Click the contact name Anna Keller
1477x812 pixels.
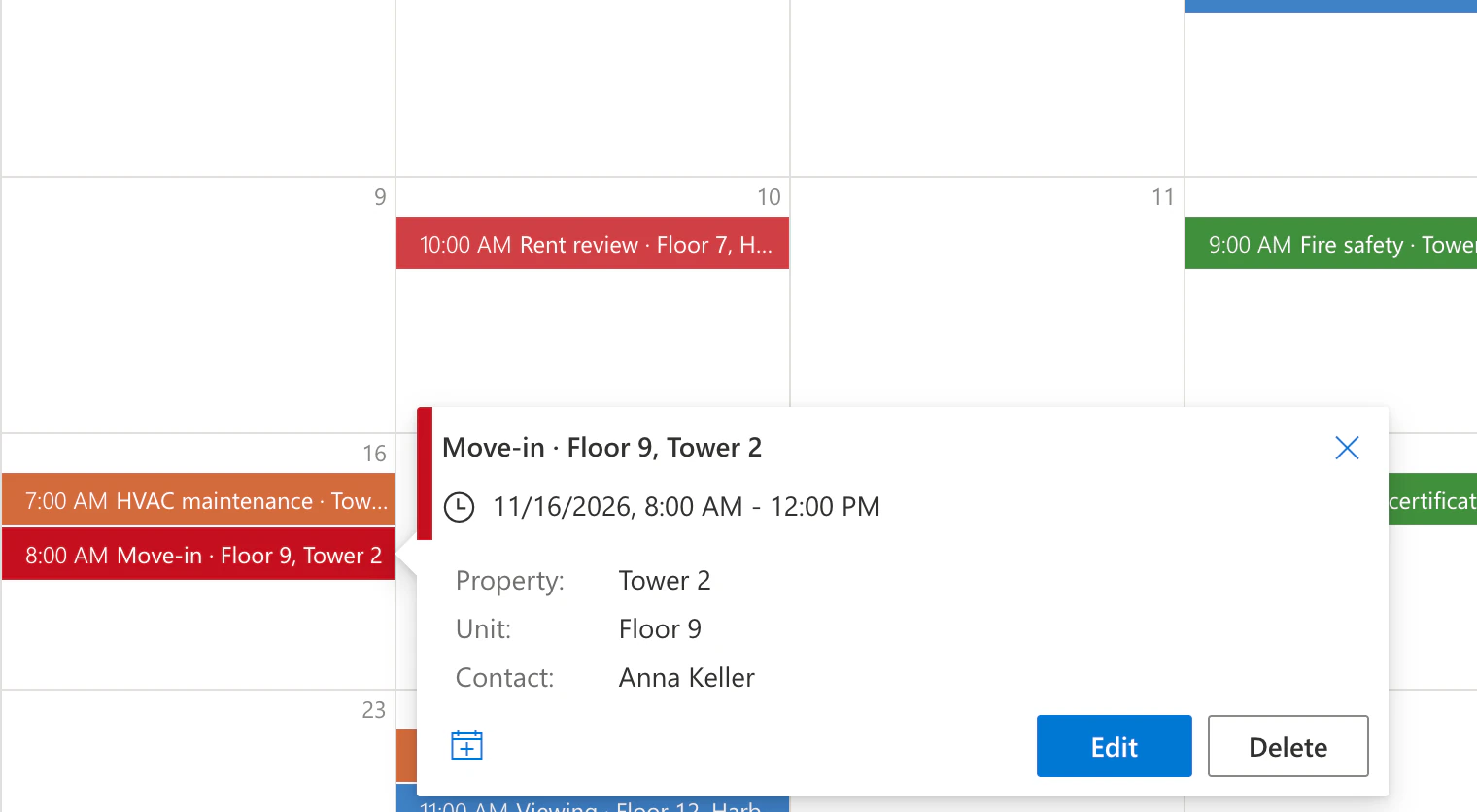(x=687, y=678)
